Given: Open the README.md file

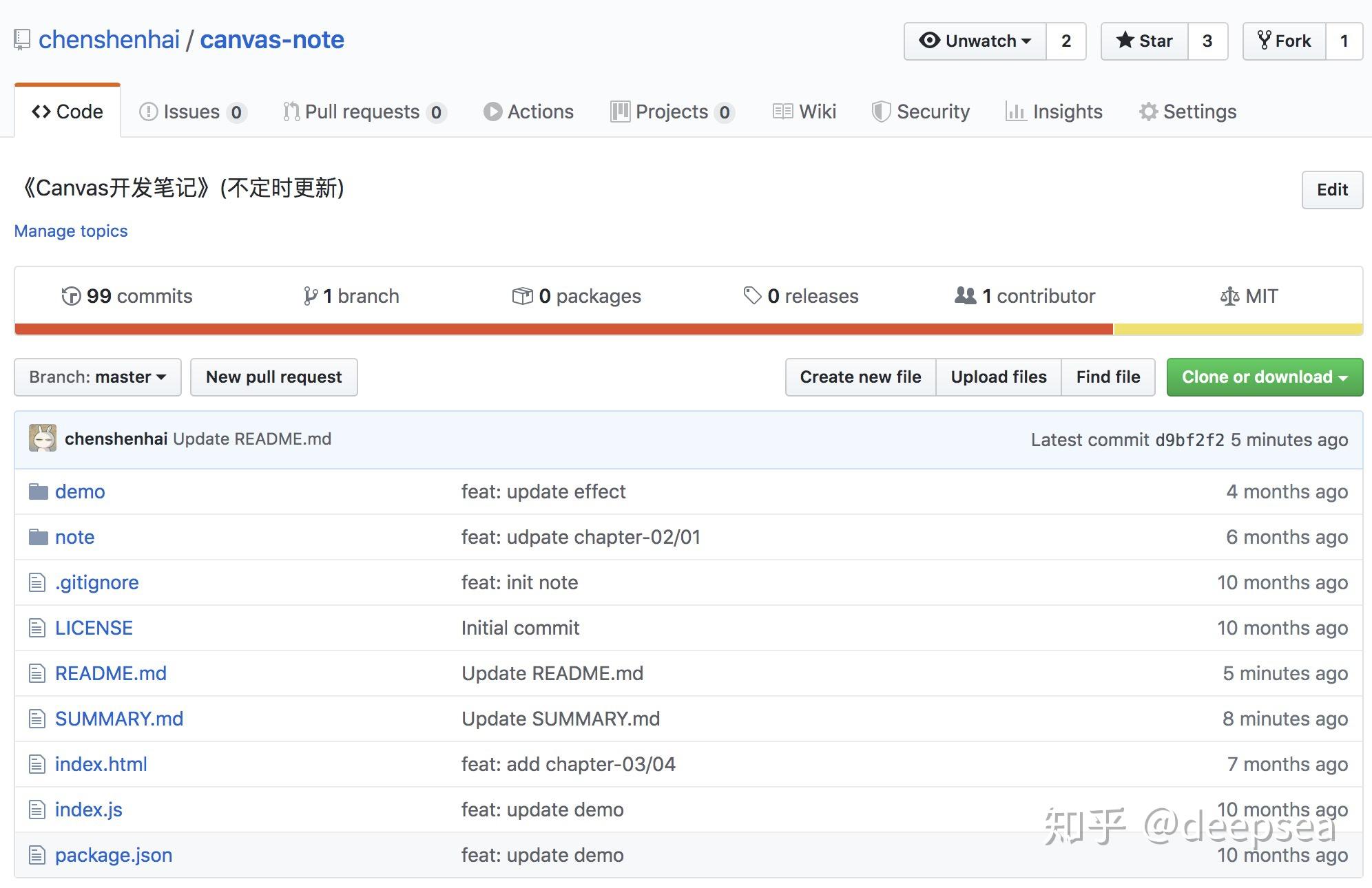Looking at the screenshot, I should pyautogui.click(x=111, y=673).
